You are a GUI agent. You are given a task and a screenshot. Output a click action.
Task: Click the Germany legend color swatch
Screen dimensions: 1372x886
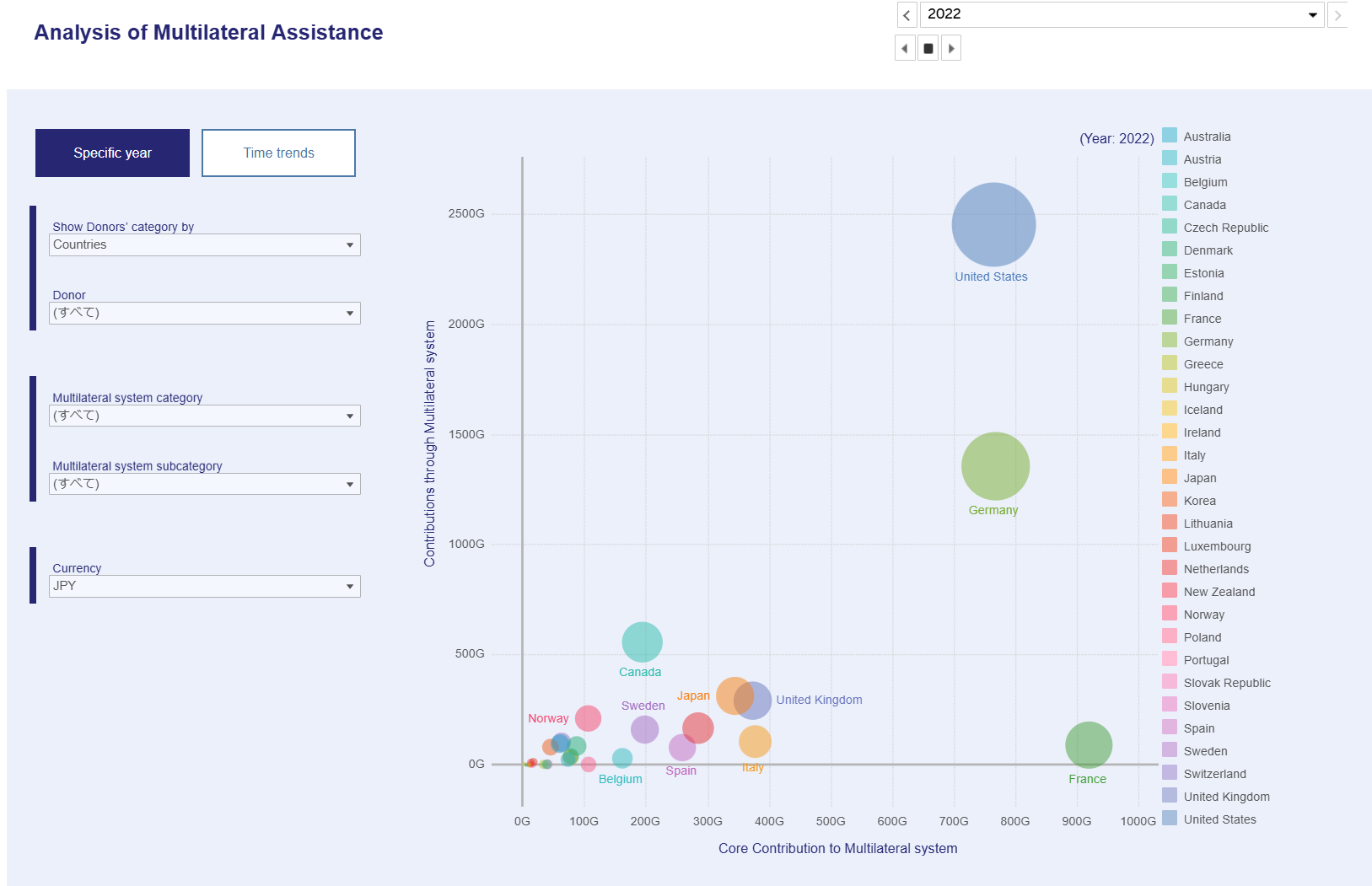[1170, 340]
